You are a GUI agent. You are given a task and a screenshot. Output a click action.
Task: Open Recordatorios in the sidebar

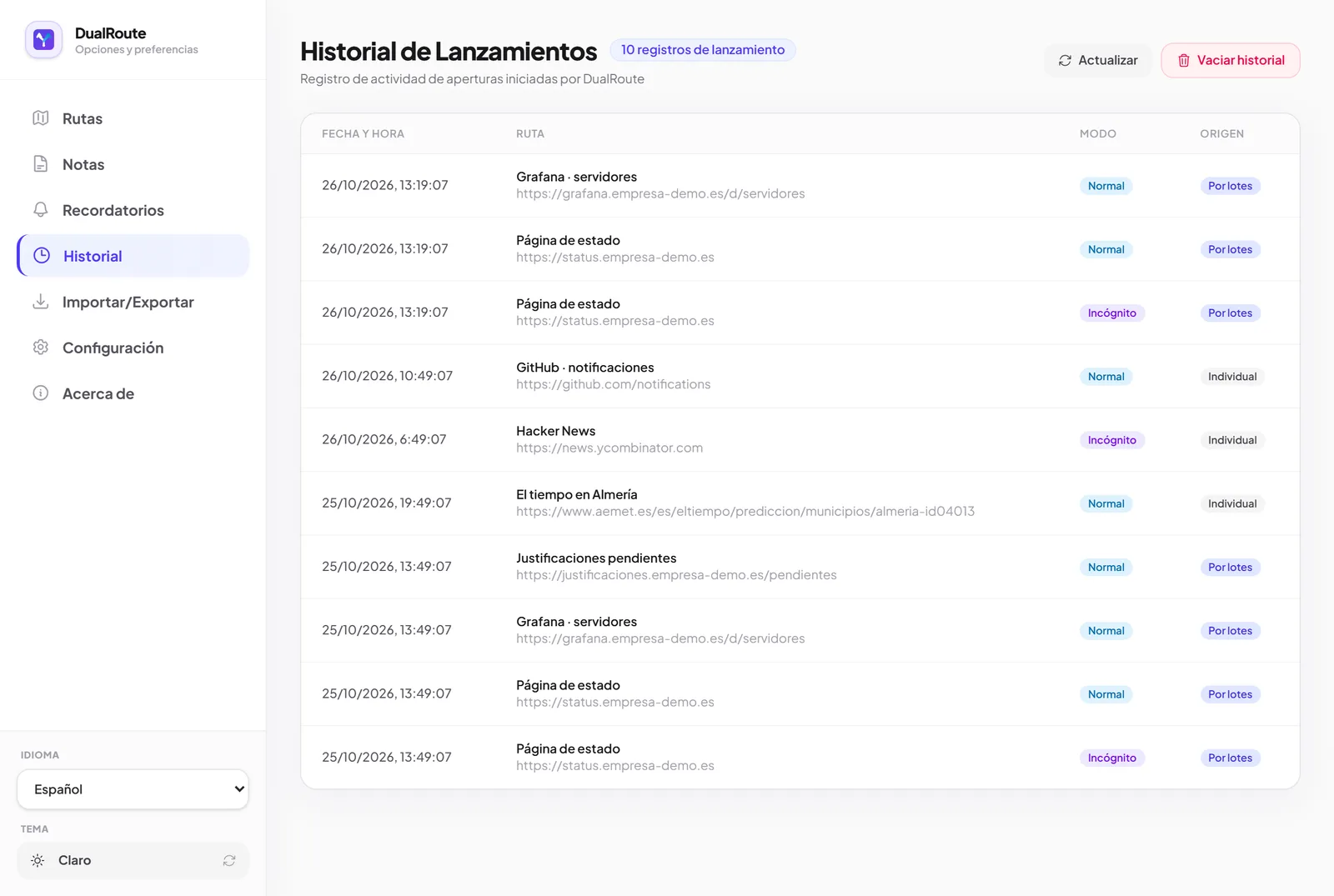click(133, 210)
